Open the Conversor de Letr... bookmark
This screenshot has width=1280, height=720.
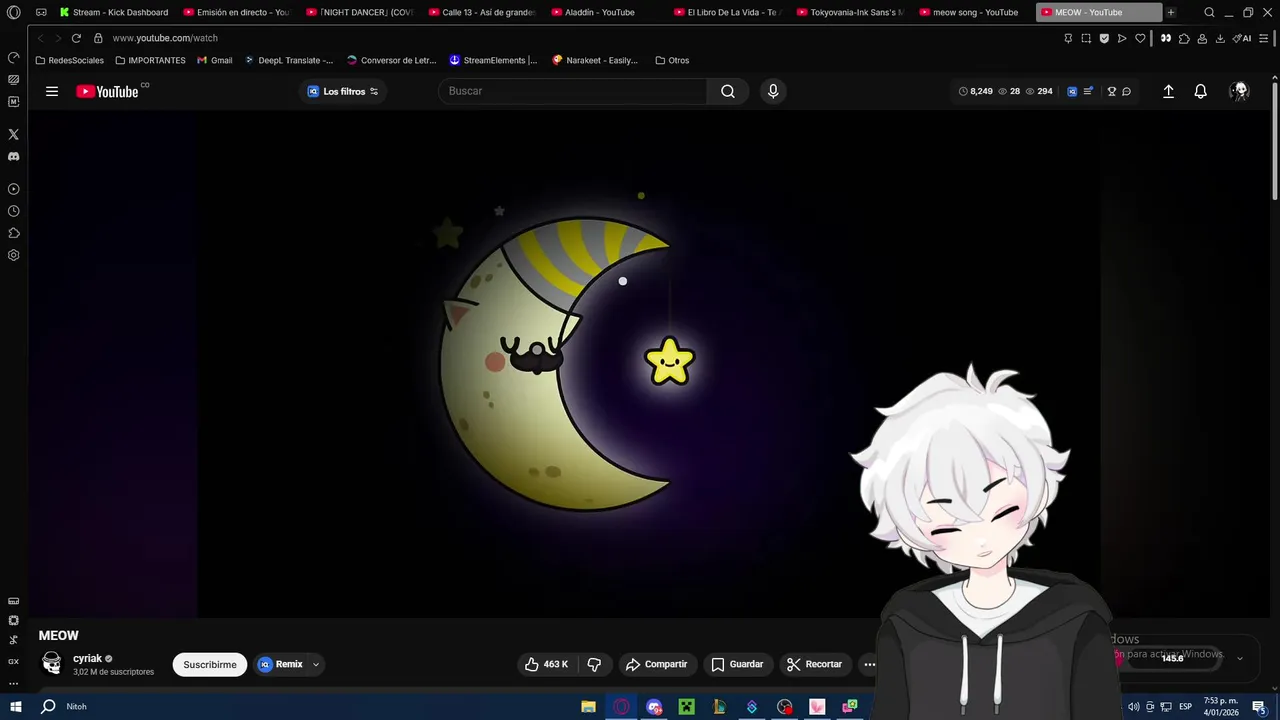[x=391, y=60]
